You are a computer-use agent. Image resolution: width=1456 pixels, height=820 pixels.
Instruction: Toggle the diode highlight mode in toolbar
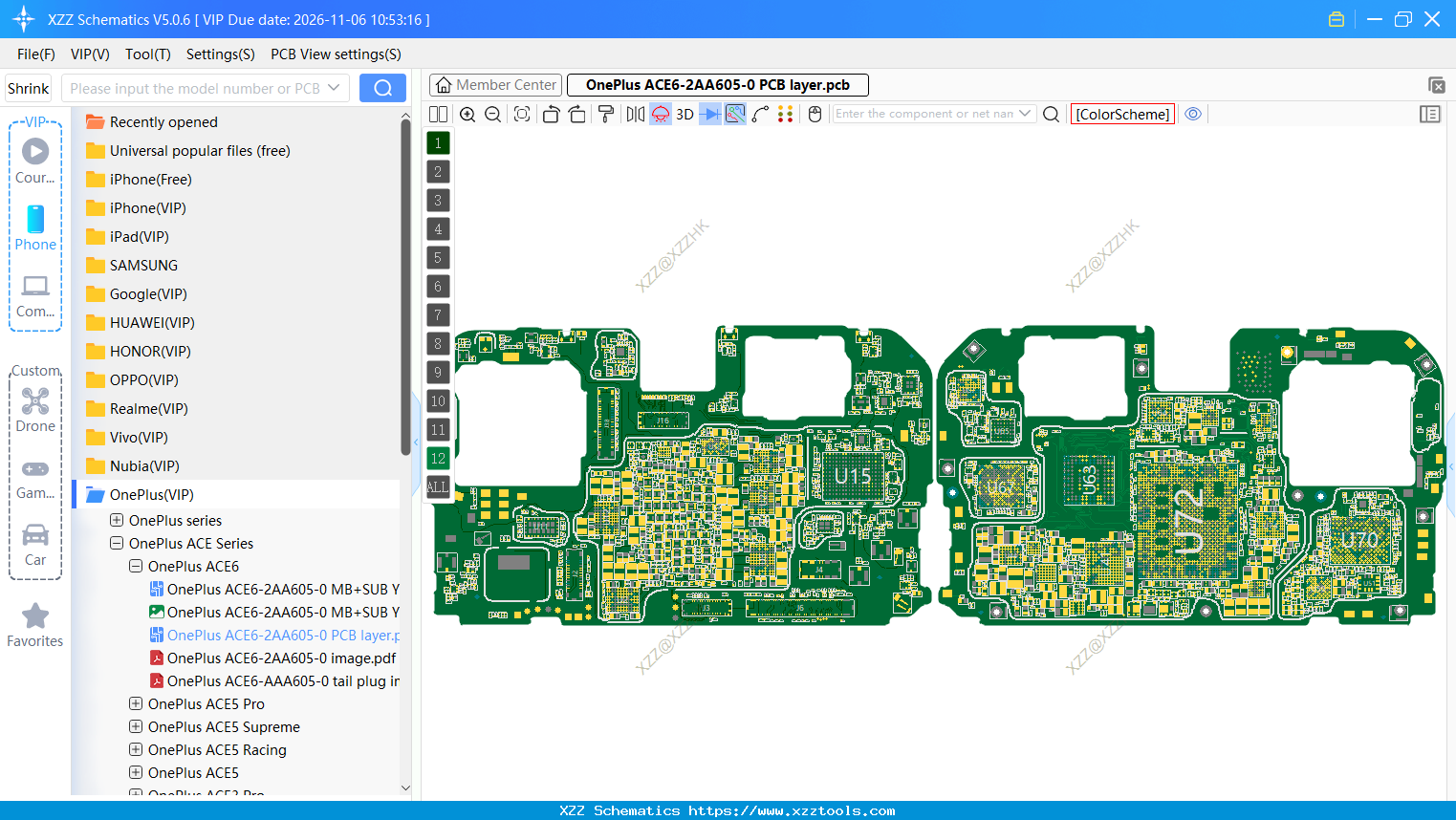coord(710,114)
